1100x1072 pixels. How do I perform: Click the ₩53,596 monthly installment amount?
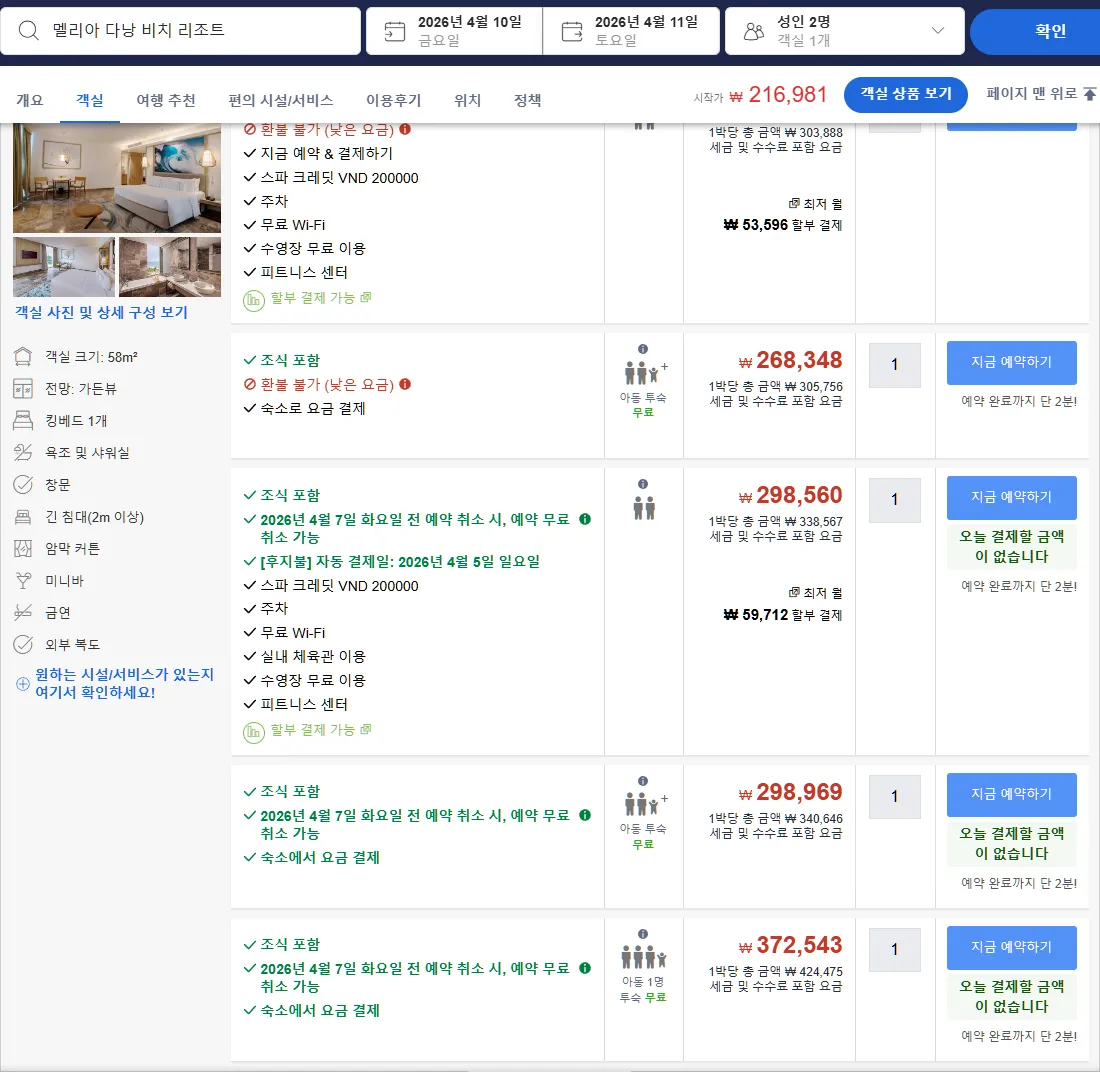pos(756,225)
